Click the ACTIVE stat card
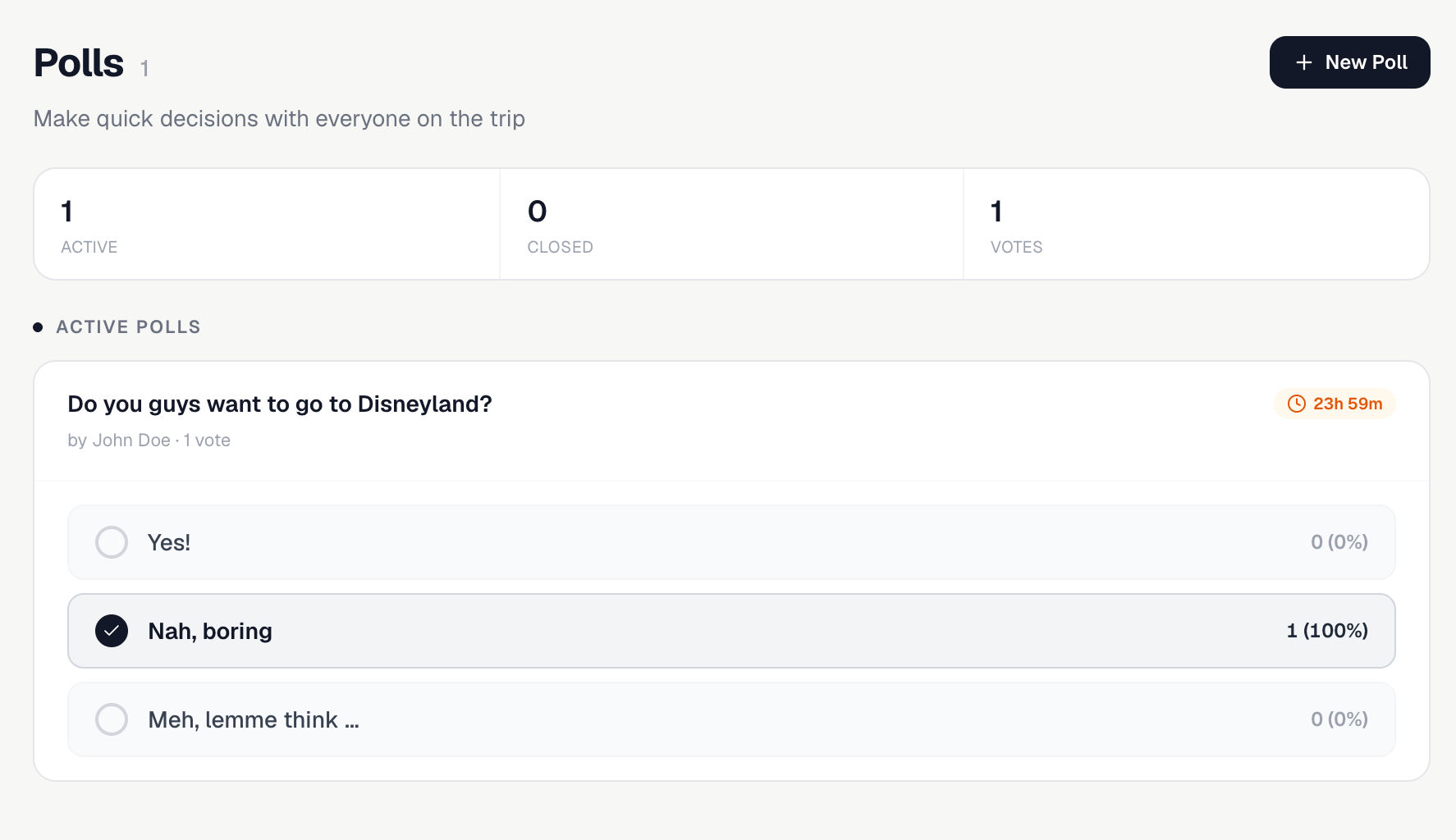Image resolution: width=1456 pixels, height=840 pixels. (x=267, y=224)
